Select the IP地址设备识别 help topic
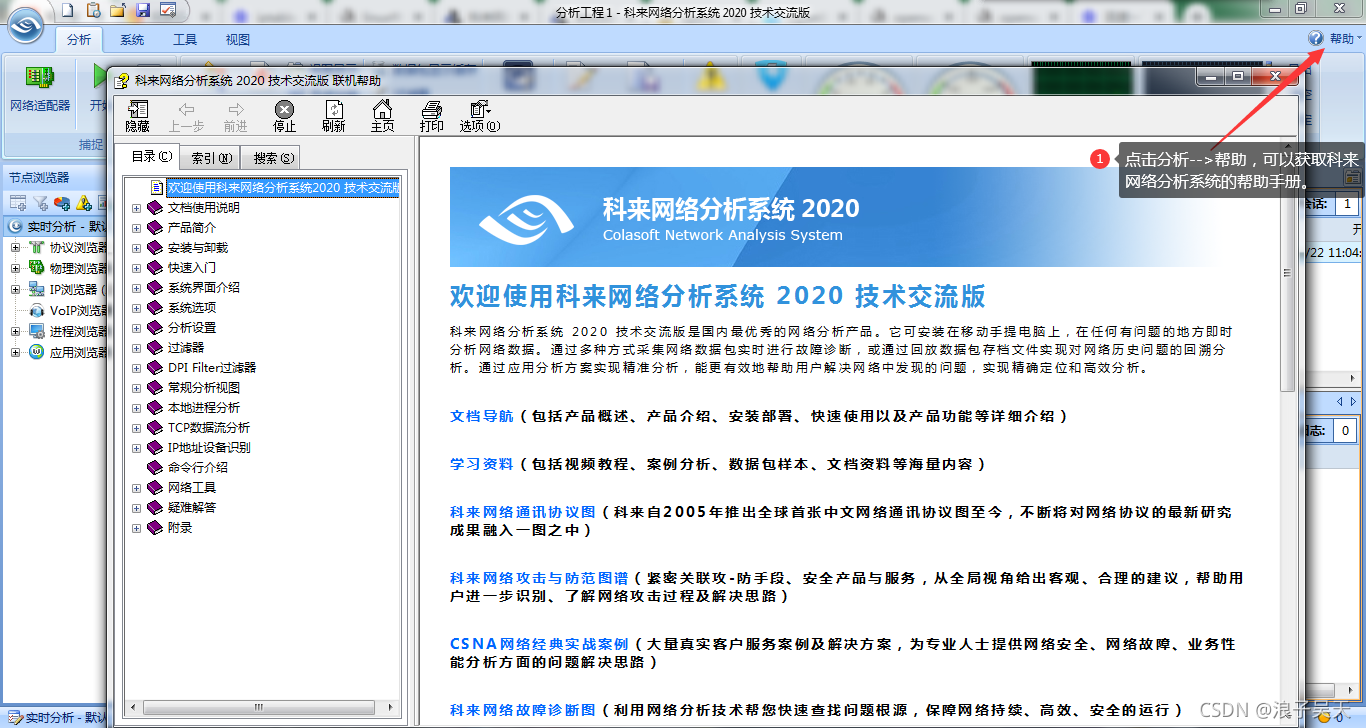This screenshot has height=728, width=1366. (208, 448)
